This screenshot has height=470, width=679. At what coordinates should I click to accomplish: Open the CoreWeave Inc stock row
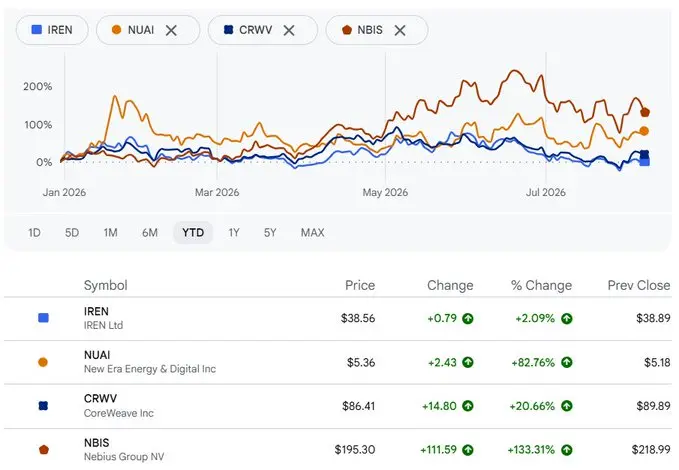tap(338, 406)
